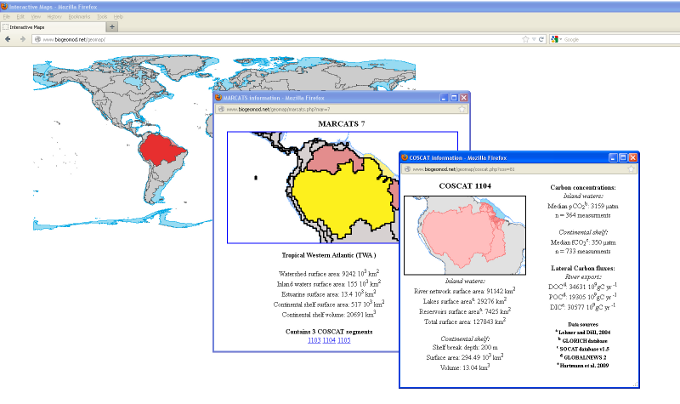Viewport: 680px width, 404px height.
Task: Click the COSCAT window address bar
Action: (x=519, y=169)
